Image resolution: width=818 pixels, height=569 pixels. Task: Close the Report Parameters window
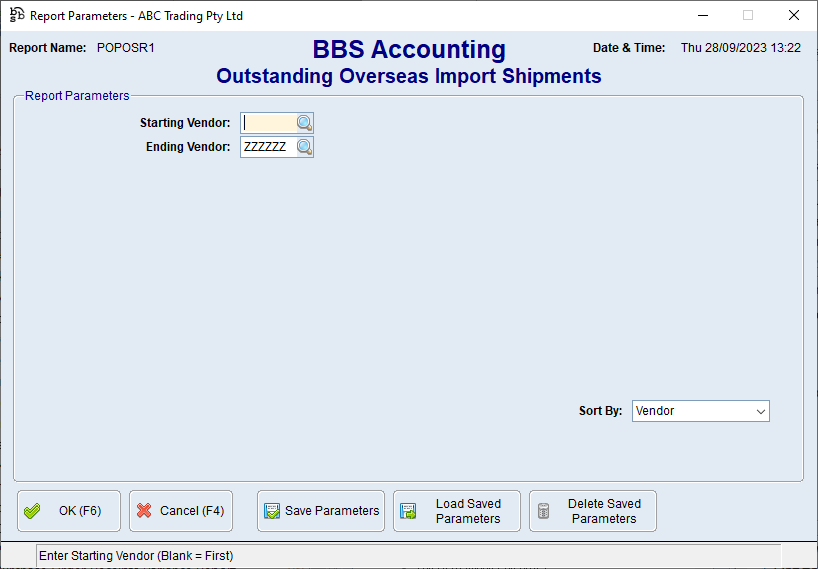[x=793, y=15]
